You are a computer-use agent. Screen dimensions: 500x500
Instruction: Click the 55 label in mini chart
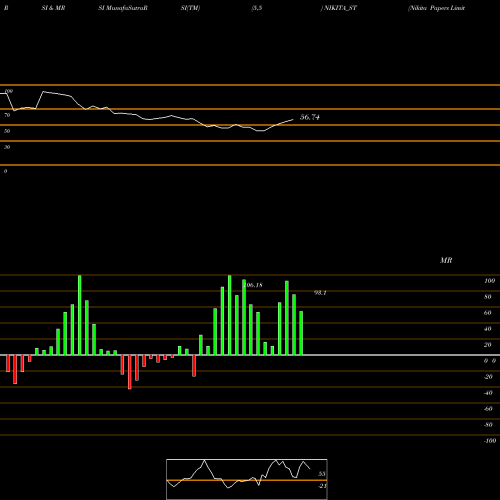click(322, 474)
